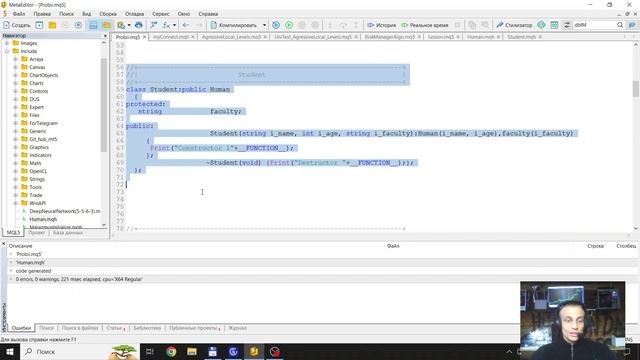Expand the Canvas folder
The height and width of the screenshot is (360, 640).
[16, 67]
